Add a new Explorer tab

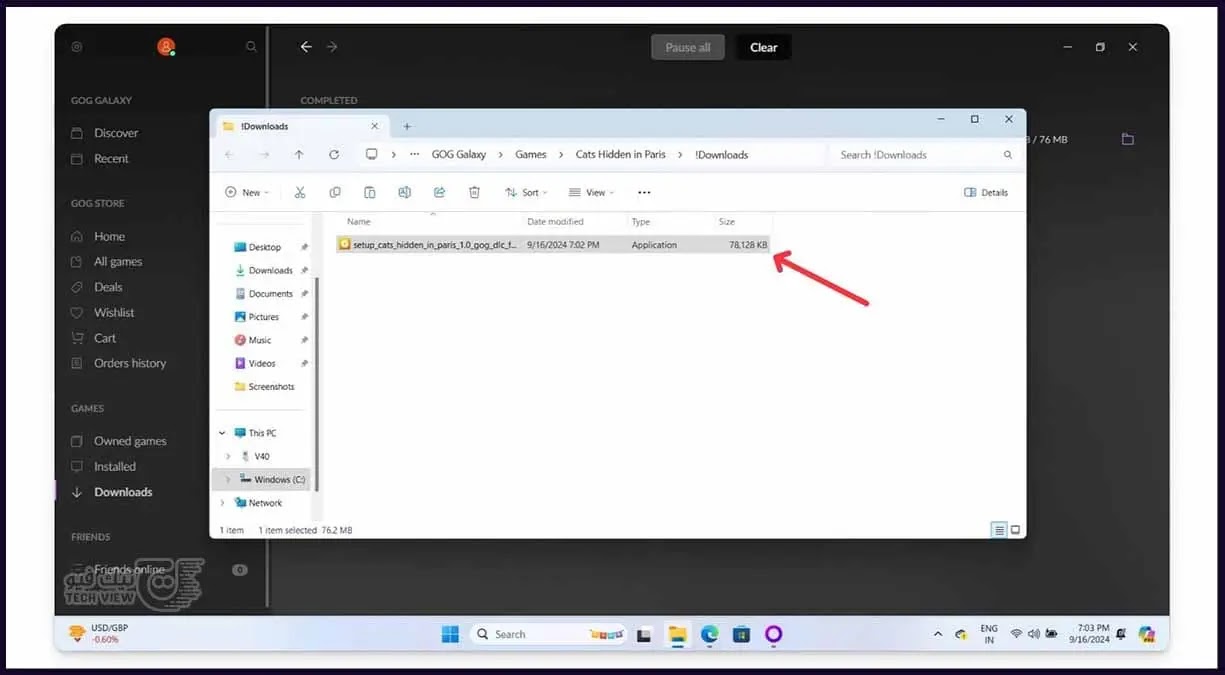[x=407, y=126]
